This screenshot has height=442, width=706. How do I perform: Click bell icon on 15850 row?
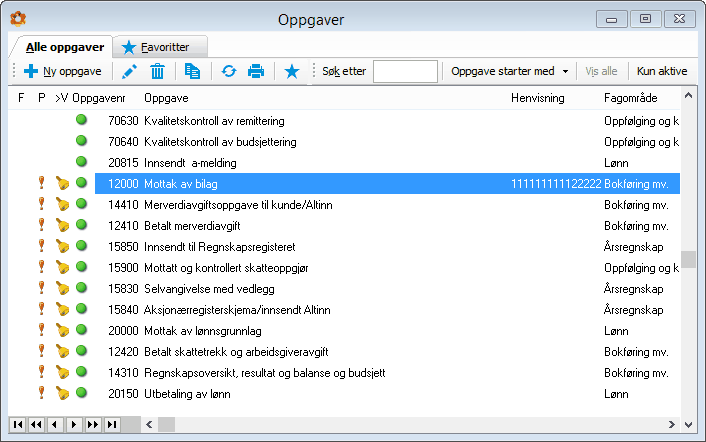click(62, 246)
